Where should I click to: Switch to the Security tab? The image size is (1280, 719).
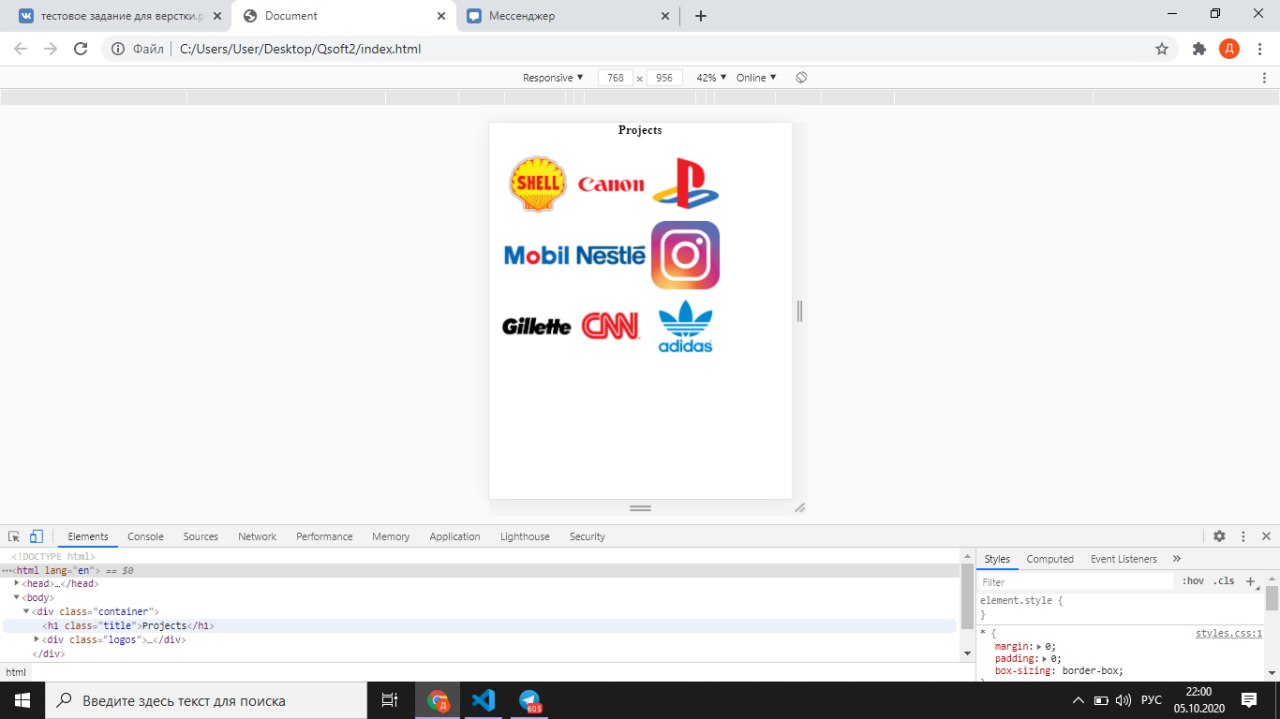pyautogui.click(x=587, y=536)
